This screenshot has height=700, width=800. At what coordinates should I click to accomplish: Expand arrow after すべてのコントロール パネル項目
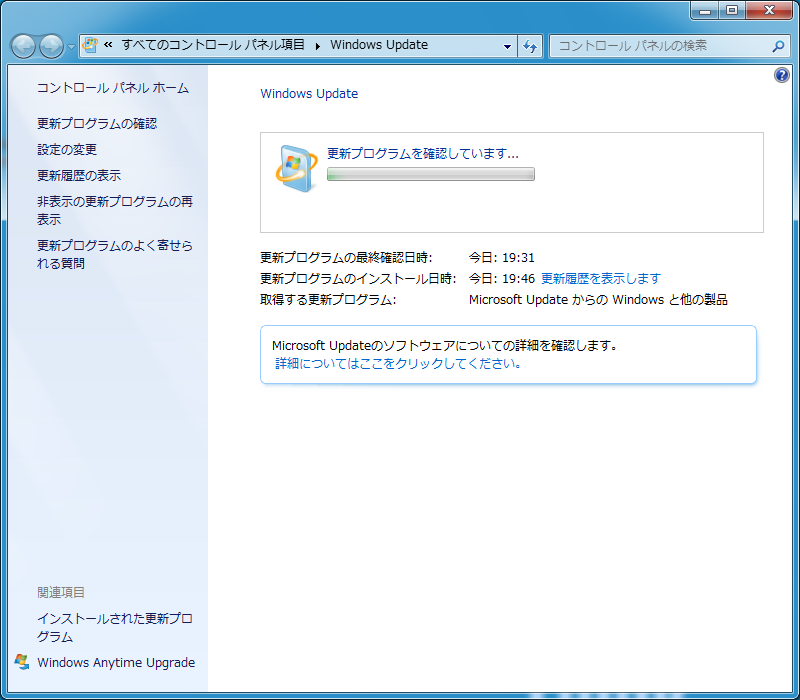[317, 46]
